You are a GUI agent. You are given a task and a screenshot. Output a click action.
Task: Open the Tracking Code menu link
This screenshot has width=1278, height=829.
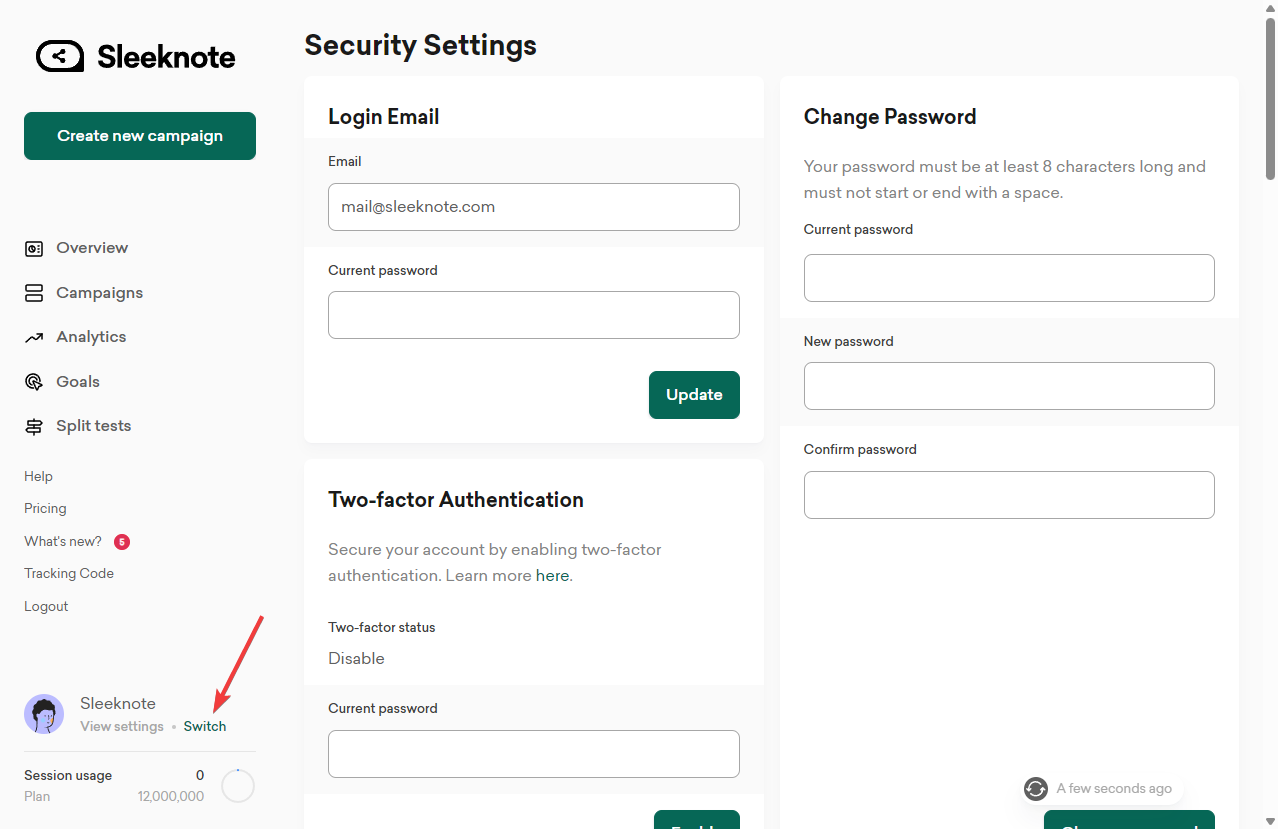[x=69, y=574]
